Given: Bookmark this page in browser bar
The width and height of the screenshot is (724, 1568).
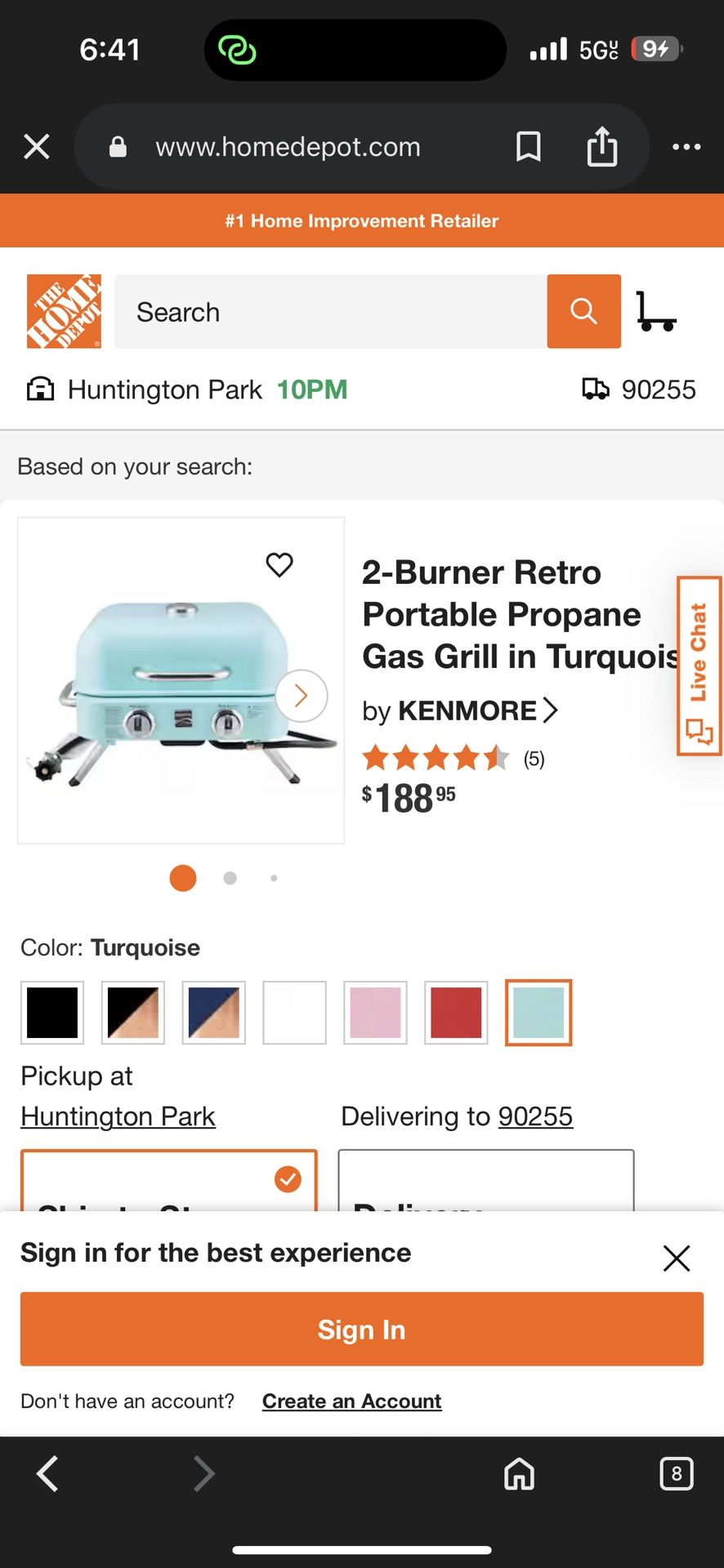Looking at the screenshot, I should (529, 147).
